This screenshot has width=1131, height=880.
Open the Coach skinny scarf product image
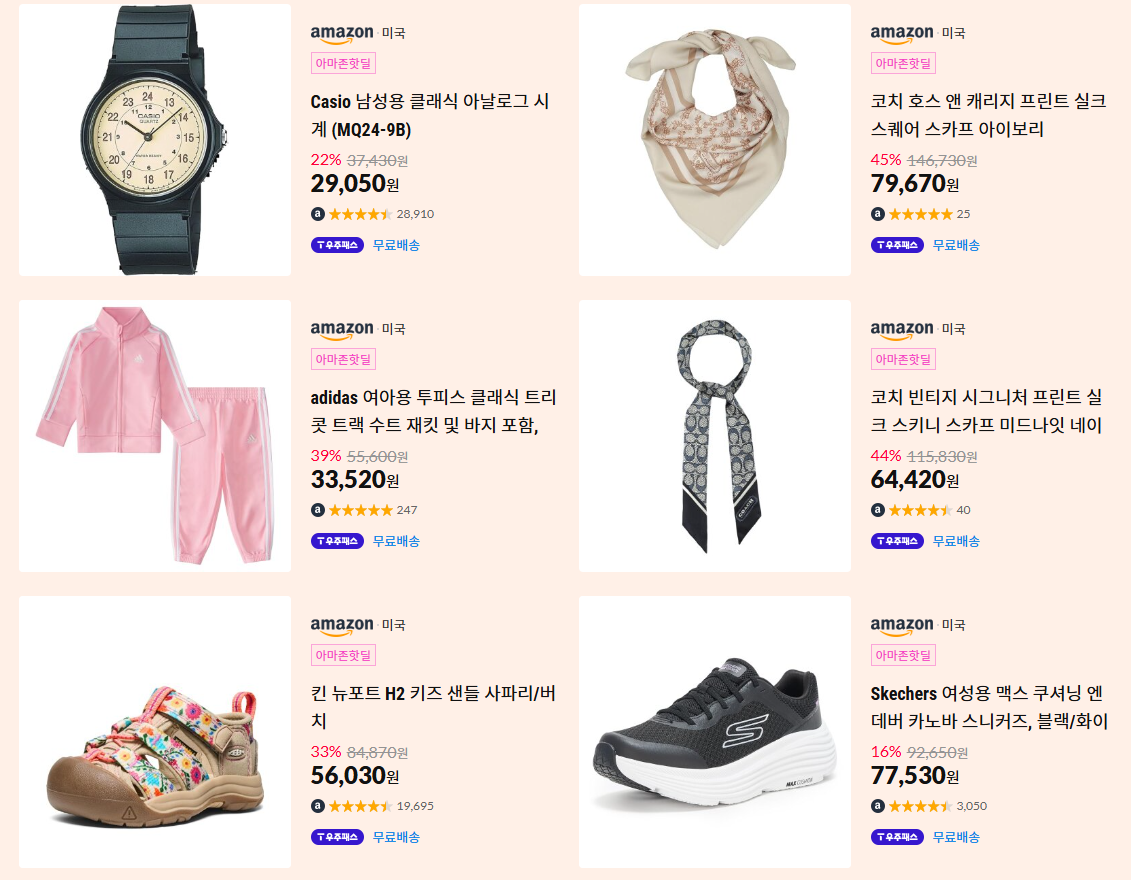tap(714, 436)
